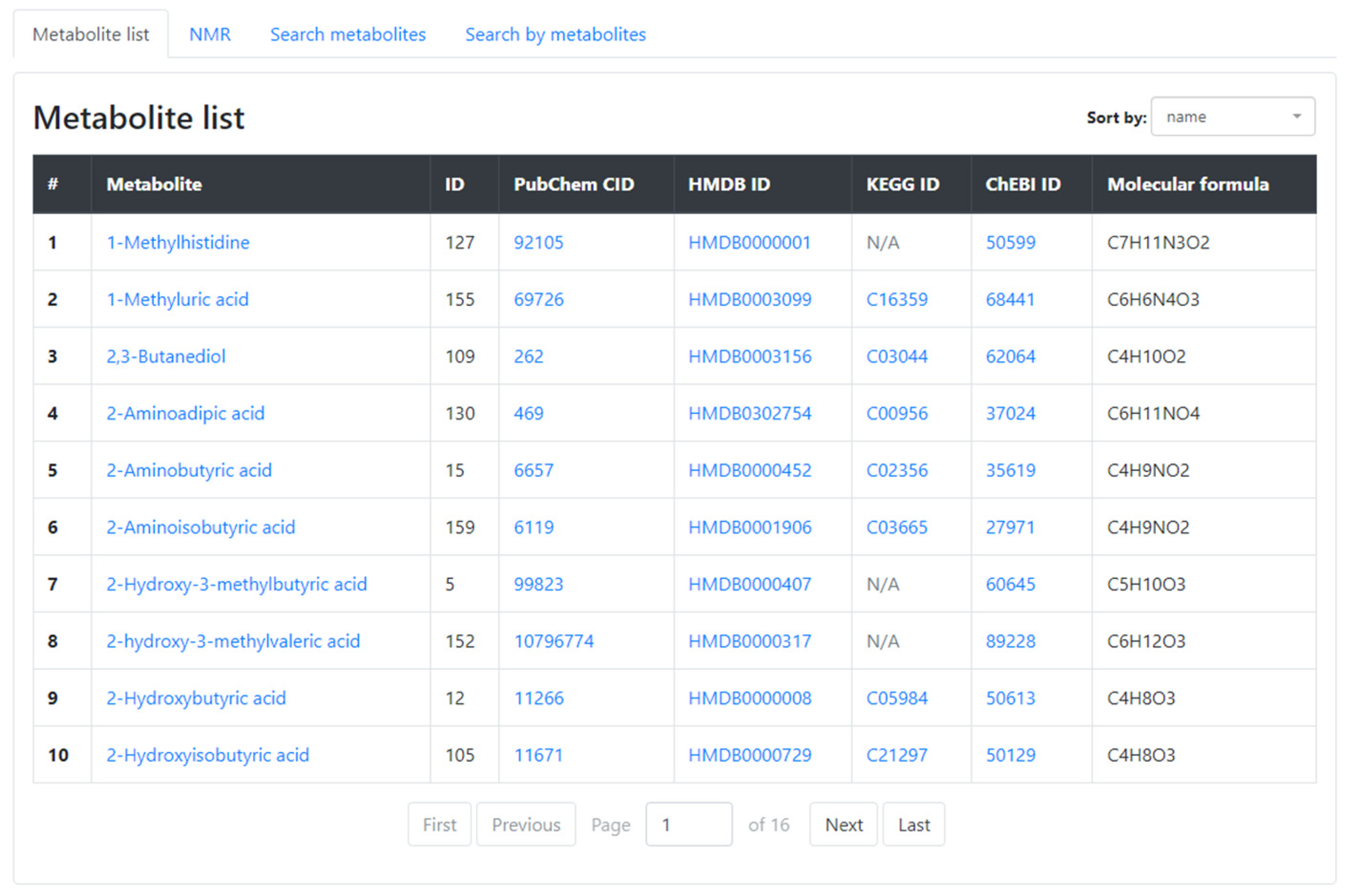This screenshot has height=896, width=1349.
Task: Open KEGG ID C00956 link
Action: click(x=897, y=413)
